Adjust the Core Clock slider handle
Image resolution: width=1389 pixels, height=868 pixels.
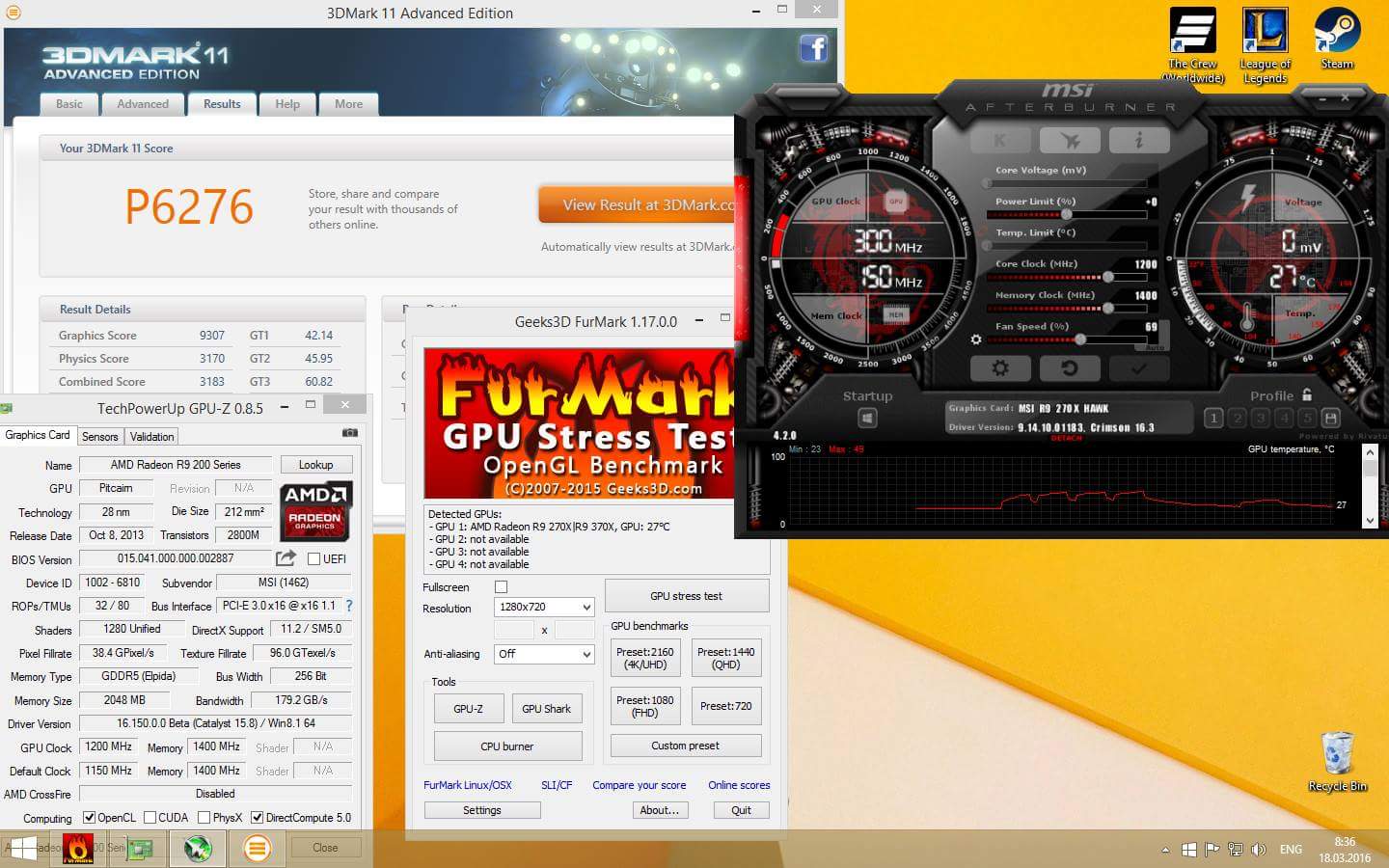1108,277
